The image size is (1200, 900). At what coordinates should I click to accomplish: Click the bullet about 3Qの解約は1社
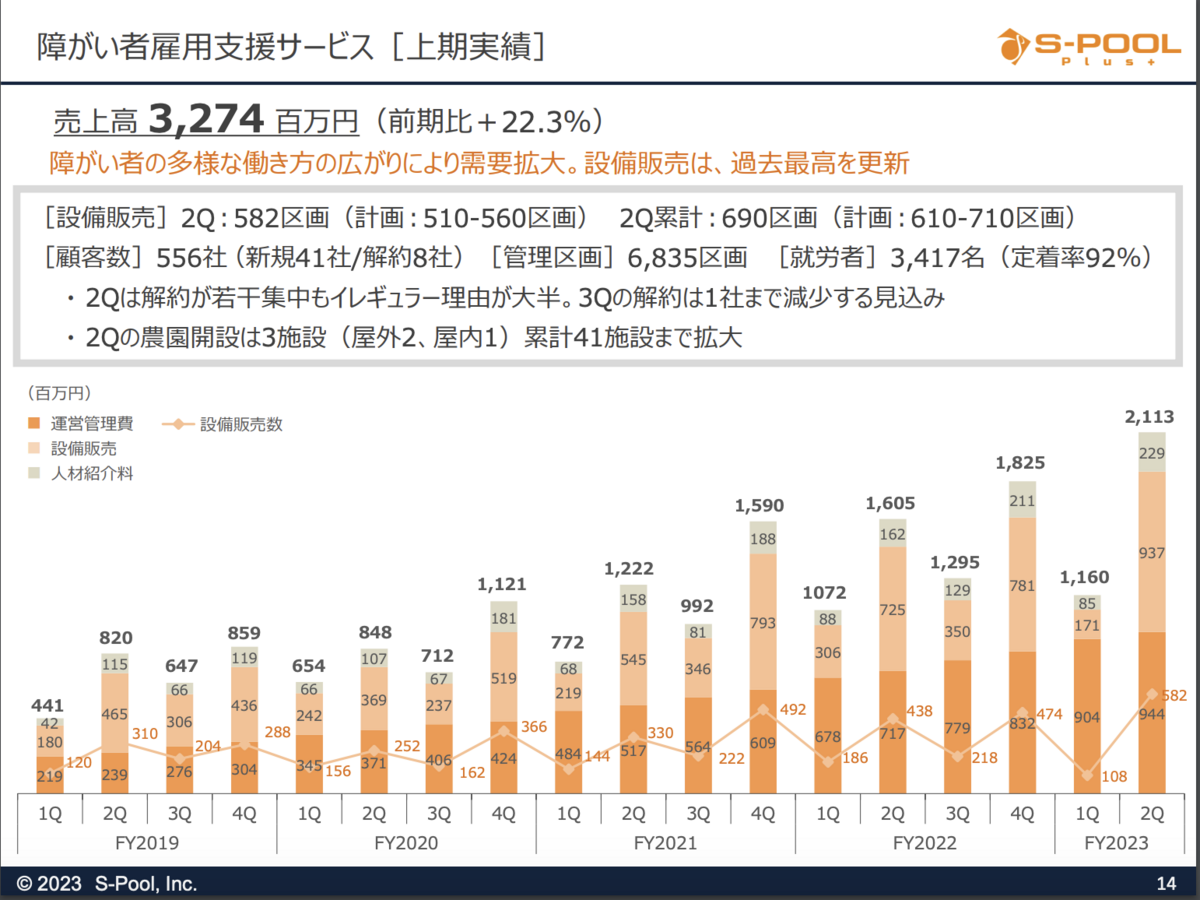click(507, 297)
